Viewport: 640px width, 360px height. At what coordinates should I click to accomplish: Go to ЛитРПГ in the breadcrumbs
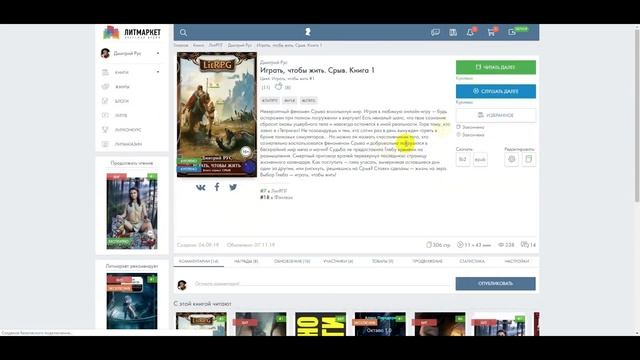point(216,45)
